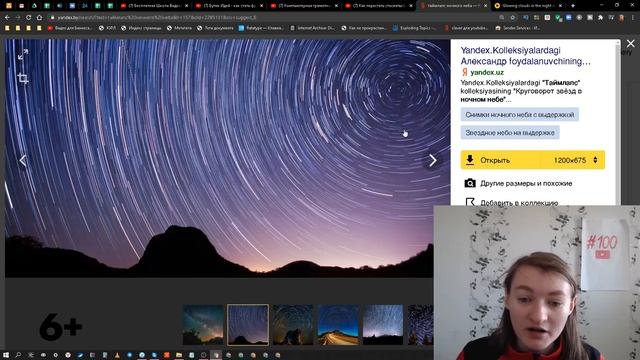
Task: Open a new browser tab
Action: [573, 6]
